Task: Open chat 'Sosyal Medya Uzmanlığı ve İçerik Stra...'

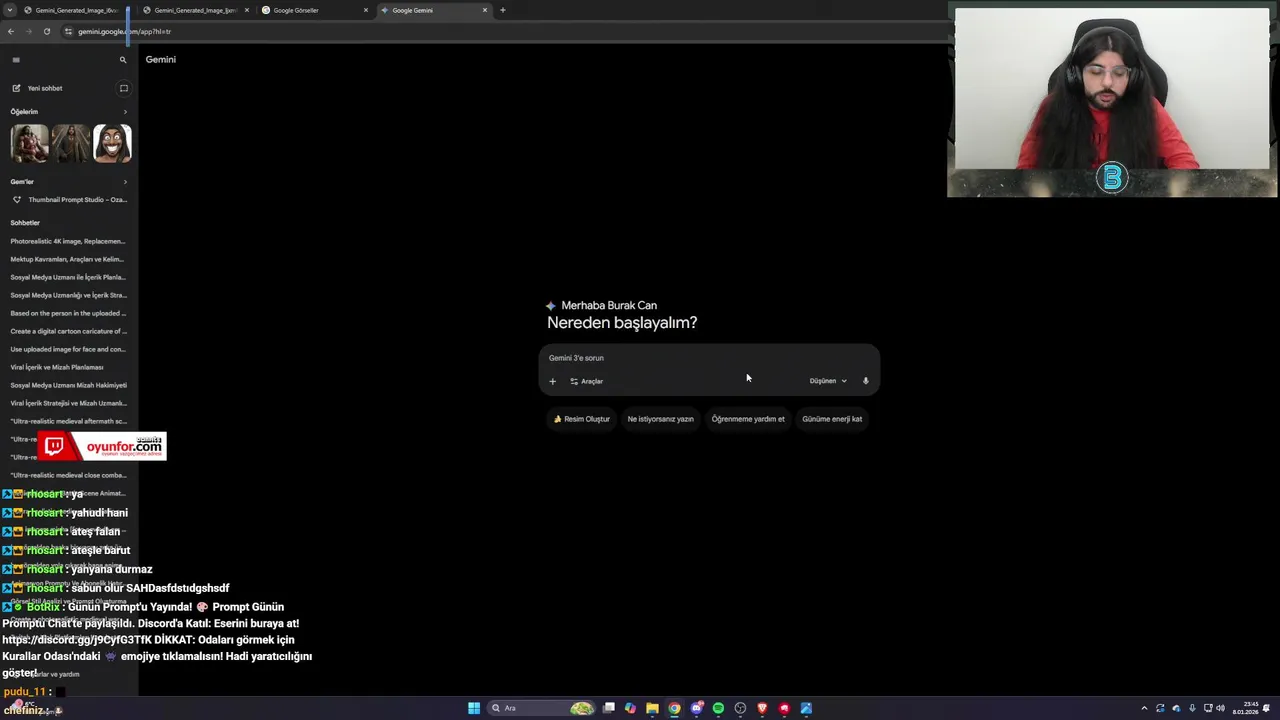Action: (68, 295)
